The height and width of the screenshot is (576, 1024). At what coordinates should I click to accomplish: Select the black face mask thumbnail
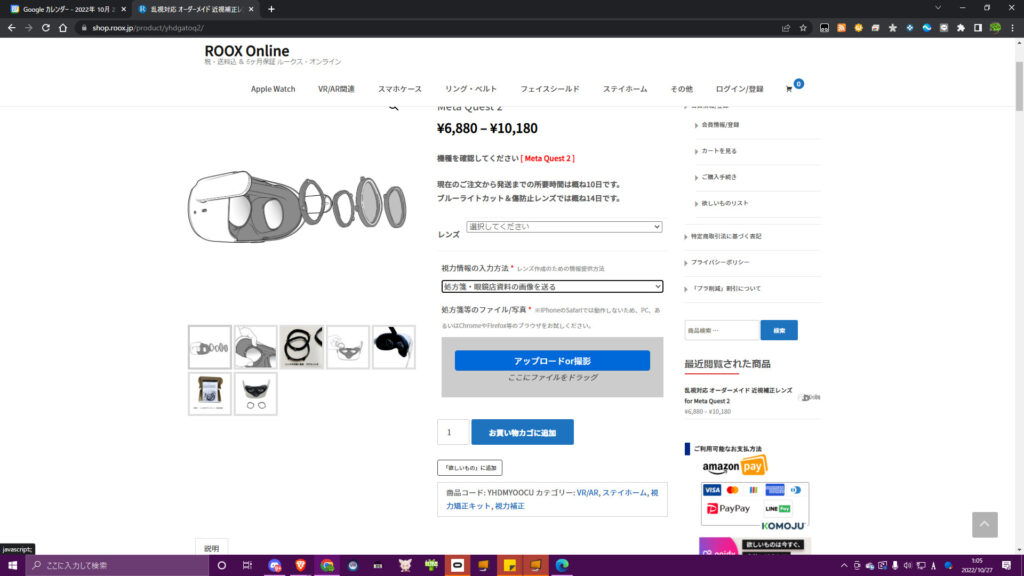pos(256,394)
